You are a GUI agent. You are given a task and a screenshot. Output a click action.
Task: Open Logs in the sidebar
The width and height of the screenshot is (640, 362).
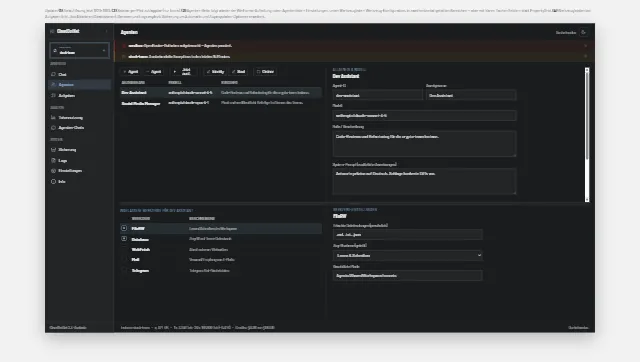80,160
